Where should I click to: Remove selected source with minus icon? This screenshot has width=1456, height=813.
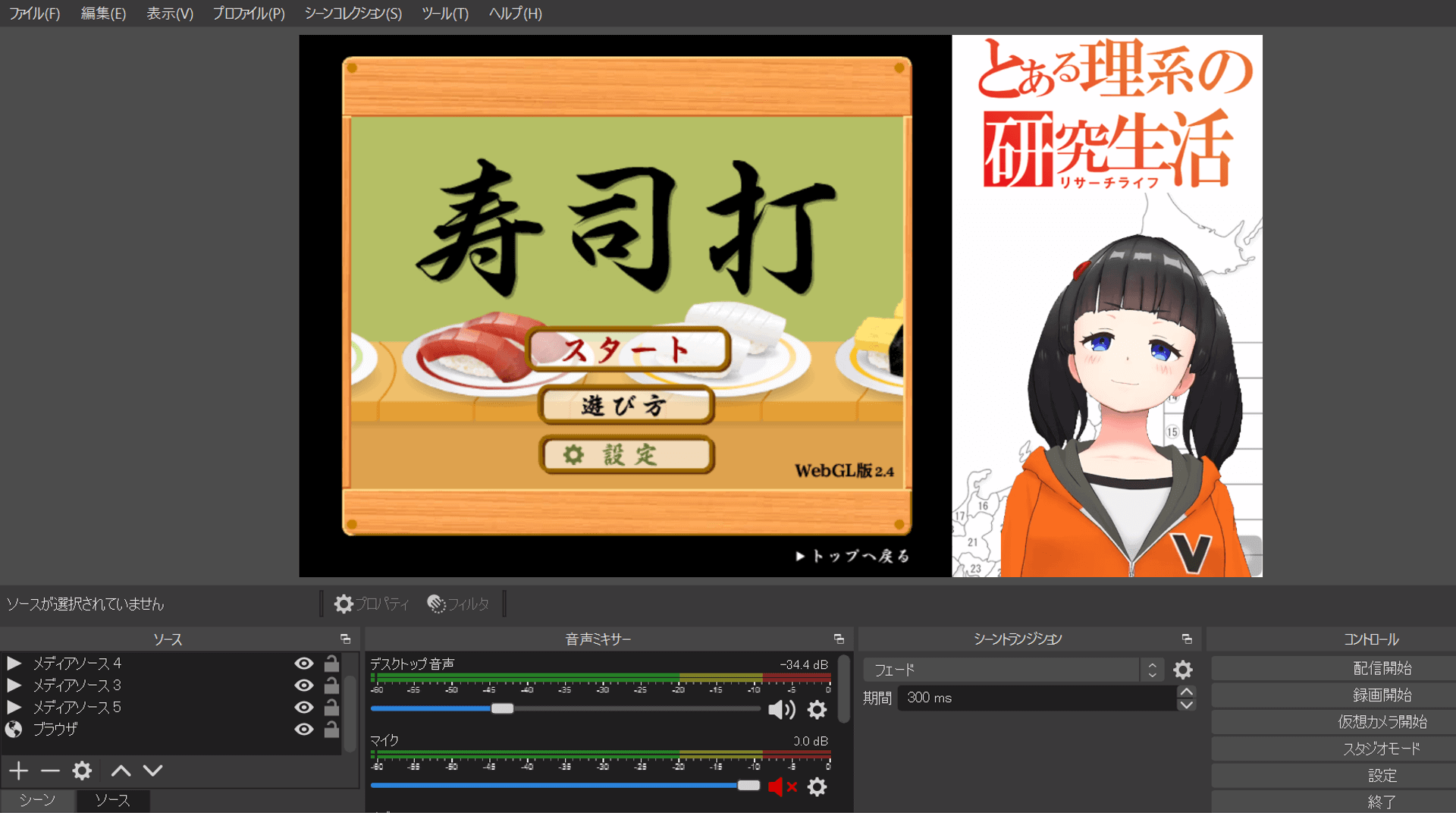pyautogui.click(x=50, y=771)
